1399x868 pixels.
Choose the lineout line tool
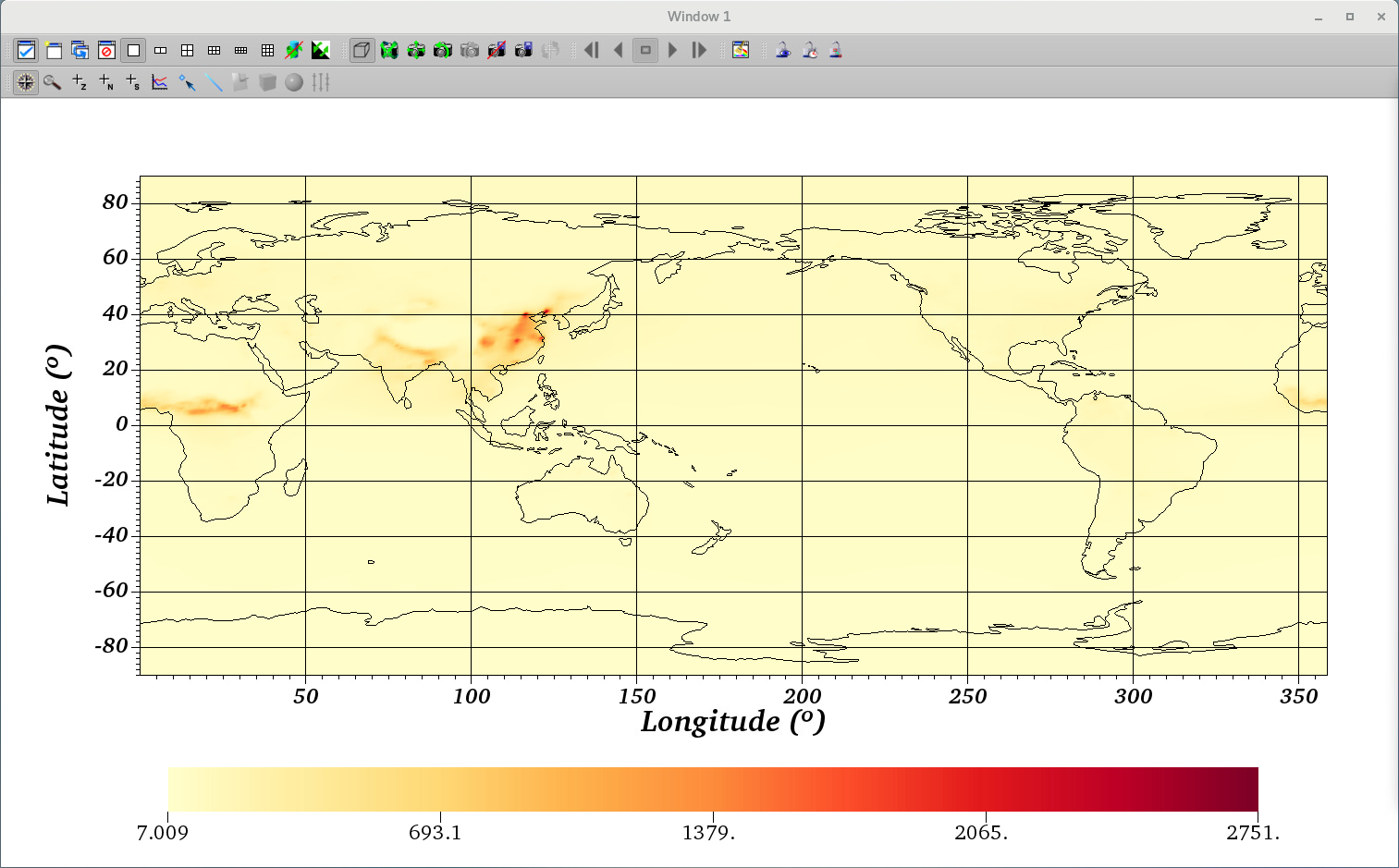[x=214, y=82]
